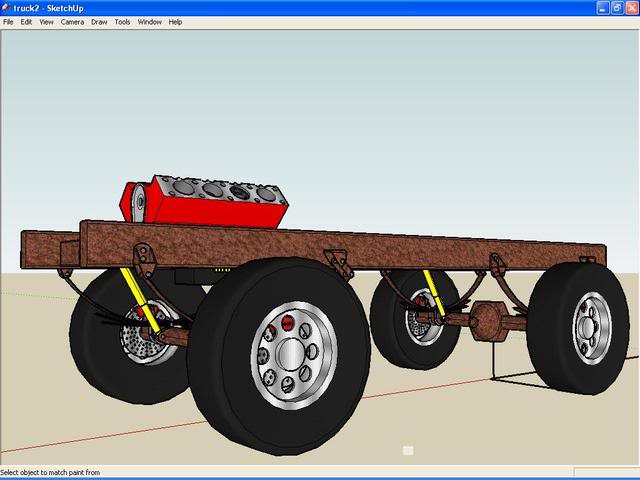Open the Help menu

pos(175,22)
